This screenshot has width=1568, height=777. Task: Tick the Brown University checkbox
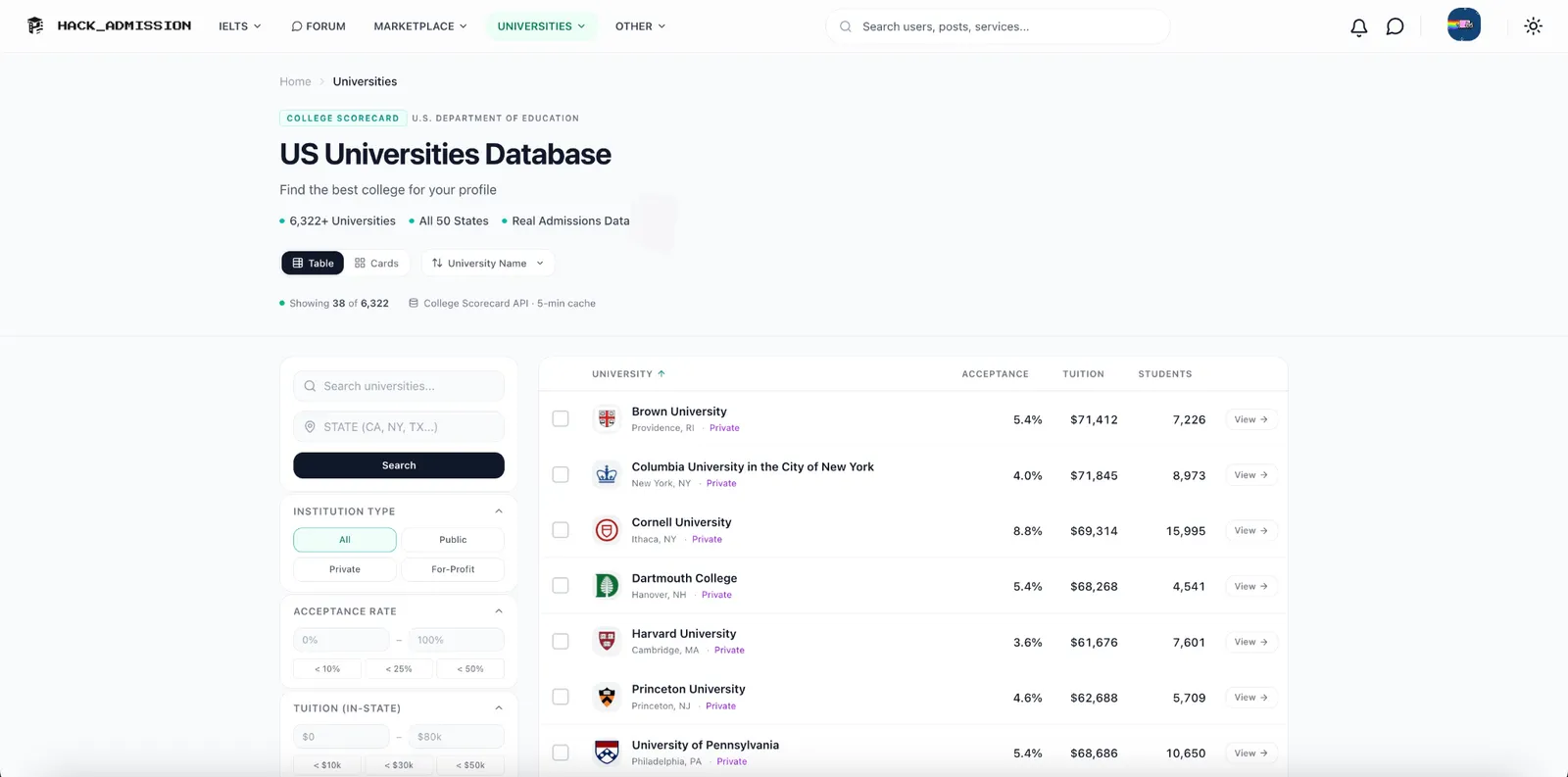click(561, 418)
